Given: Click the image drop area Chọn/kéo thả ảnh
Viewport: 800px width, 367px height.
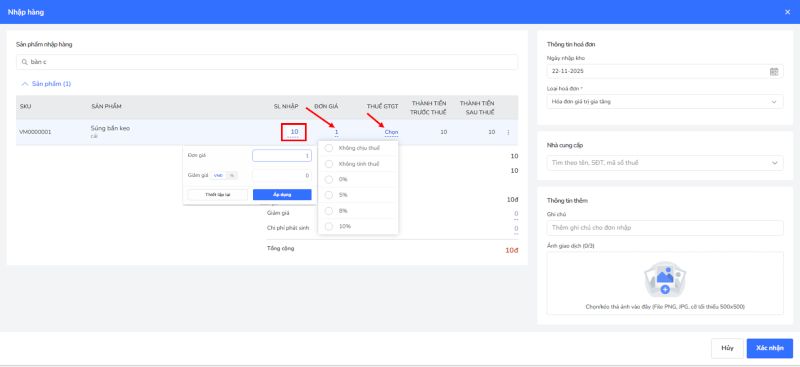Looking at the screenshot, I should [665, 283].
